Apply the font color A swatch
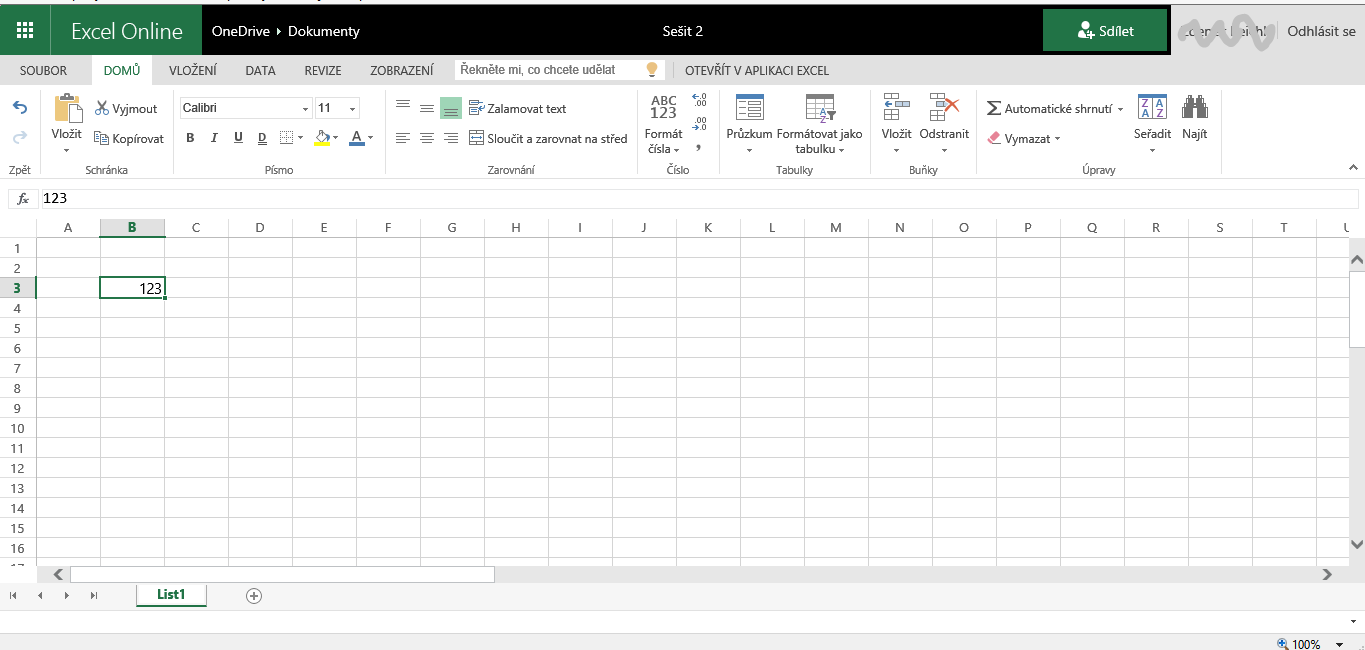Viewport: 1365px width, 650px height. click(356, 138)
